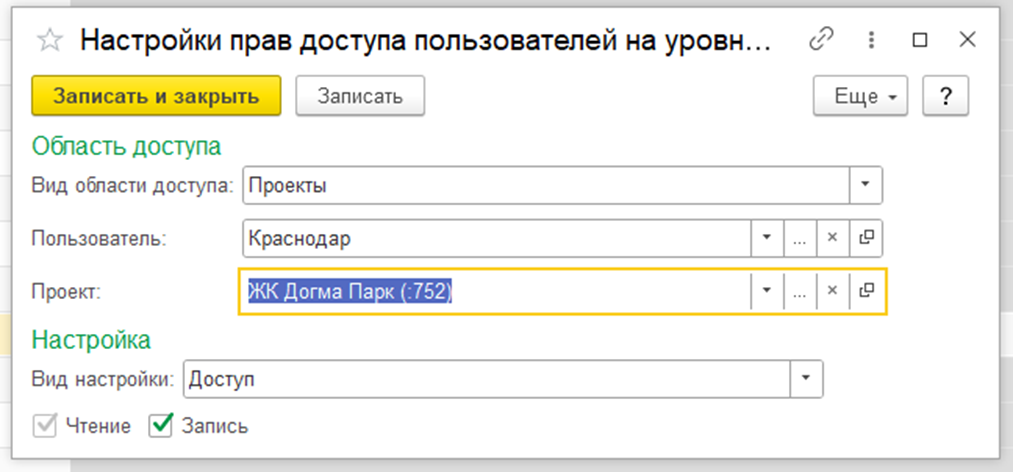The height and width of the screenshot is (472, 1013).
Task: Copy link to this form icon
Action: 821,40
